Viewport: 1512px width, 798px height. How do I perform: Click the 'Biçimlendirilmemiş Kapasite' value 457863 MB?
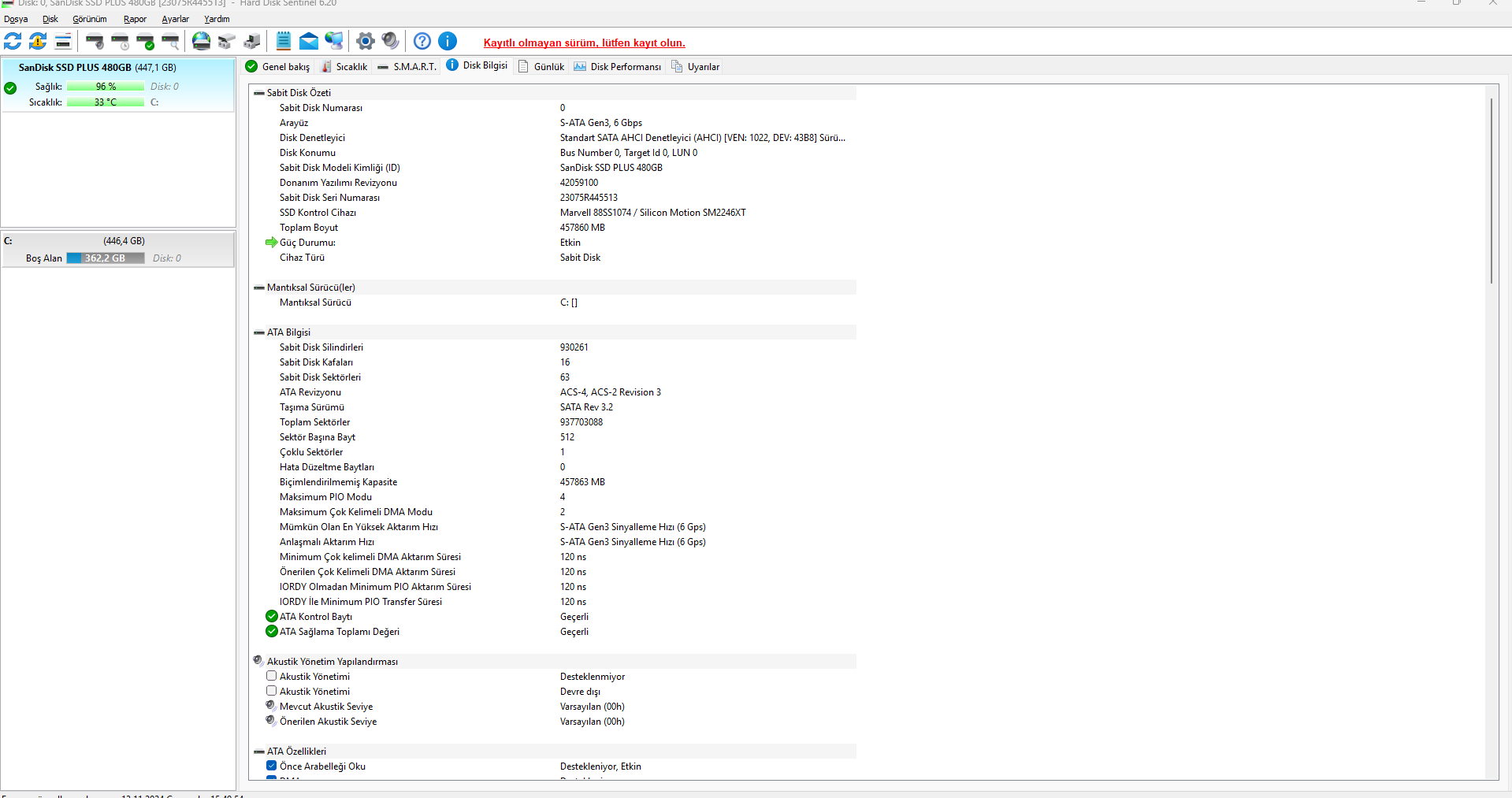(582, 482)
